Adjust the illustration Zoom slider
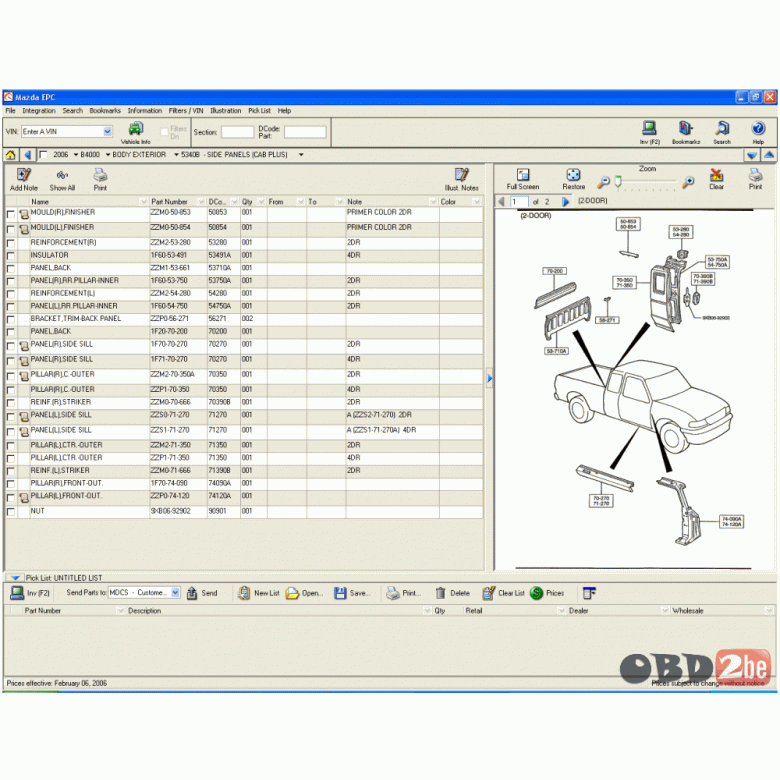 (x=618, y=182)
